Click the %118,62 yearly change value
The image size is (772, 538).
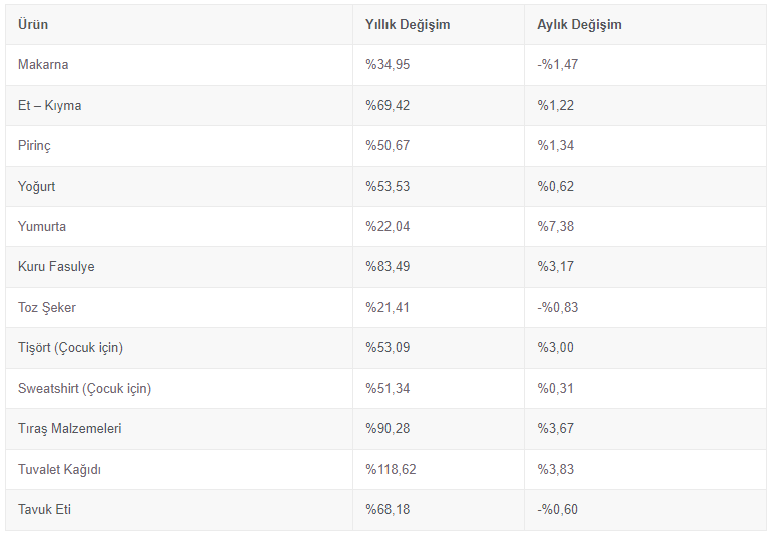[390, 470]
